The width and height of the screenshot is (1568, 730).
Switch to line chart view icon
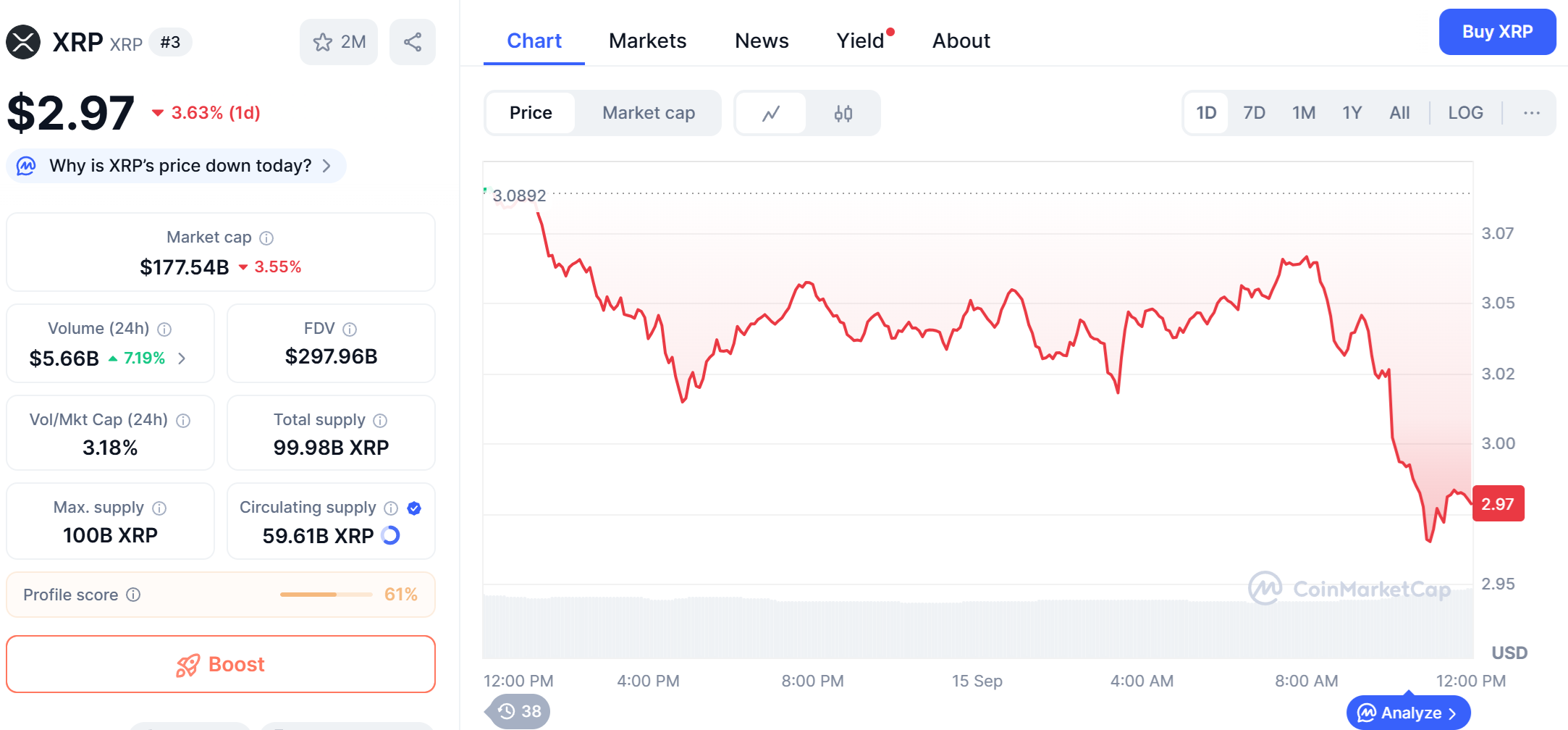771,113
